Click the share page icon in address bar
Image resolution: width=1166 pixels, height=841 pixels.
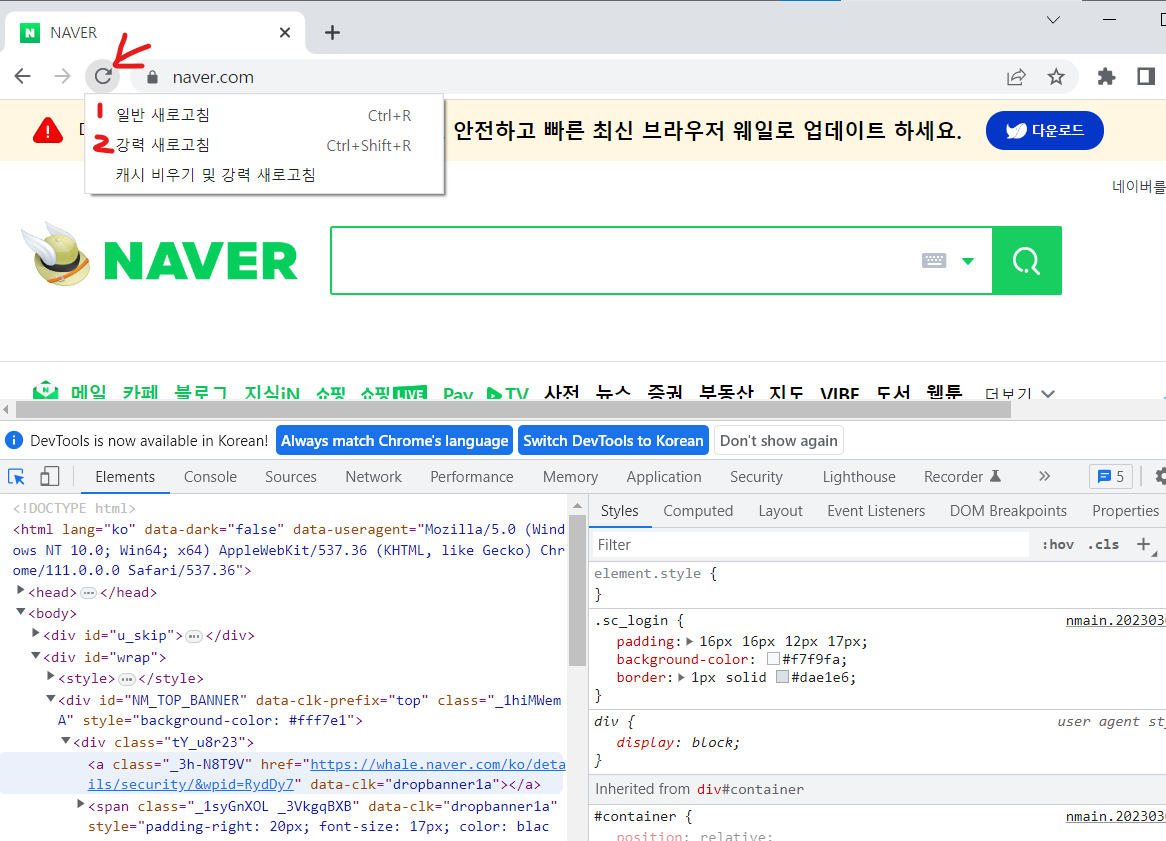coord(1016,77)
